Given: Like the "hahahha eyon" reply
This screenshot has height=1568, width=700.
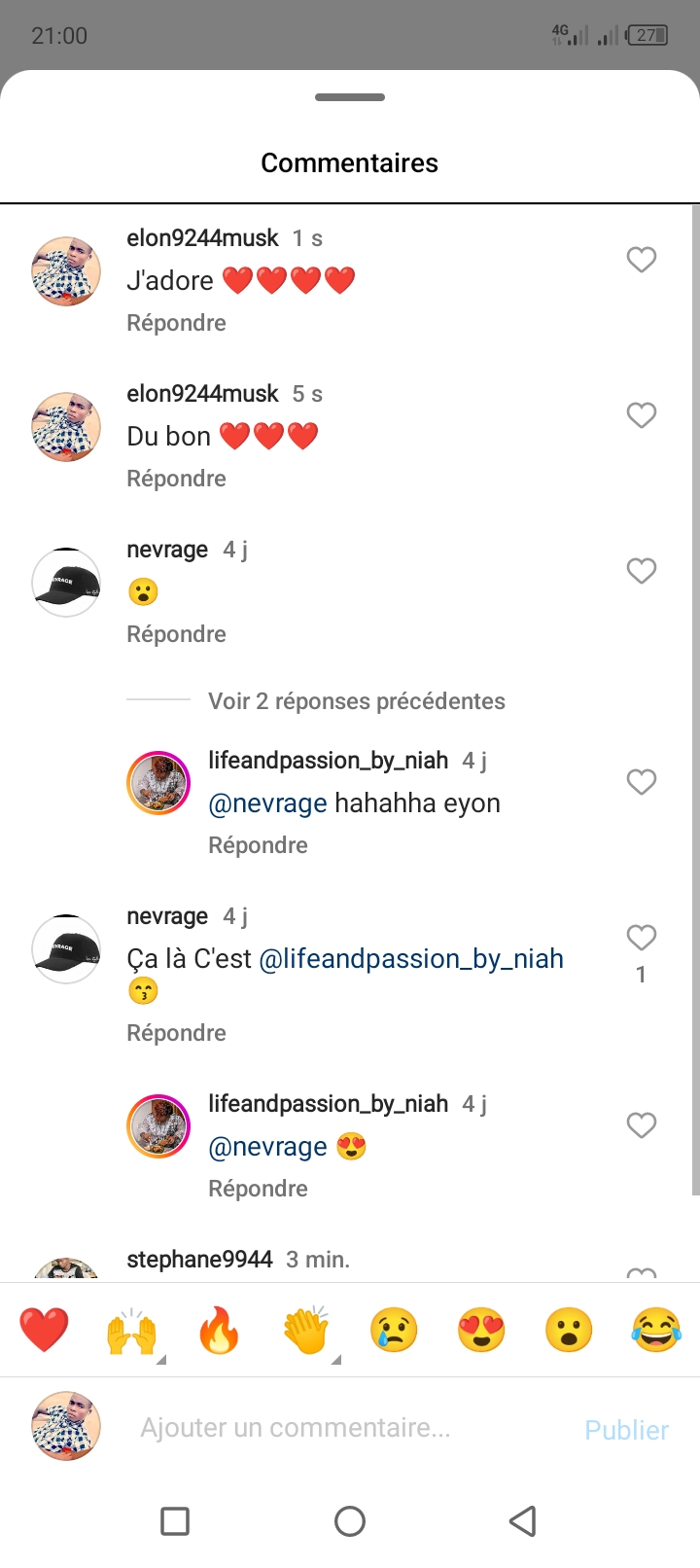Looking at the screenshot, I should tap(641, 782).
